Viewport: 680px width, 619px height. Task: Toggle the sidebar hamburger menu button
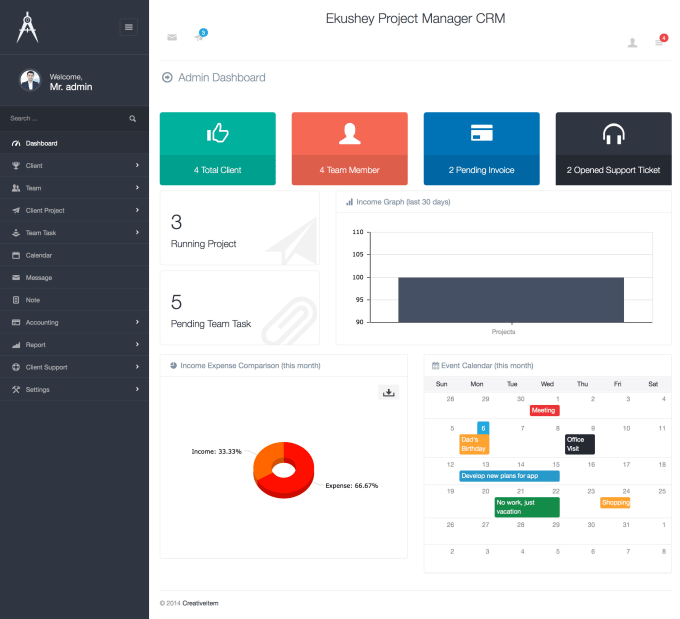[x=128, y=27]
